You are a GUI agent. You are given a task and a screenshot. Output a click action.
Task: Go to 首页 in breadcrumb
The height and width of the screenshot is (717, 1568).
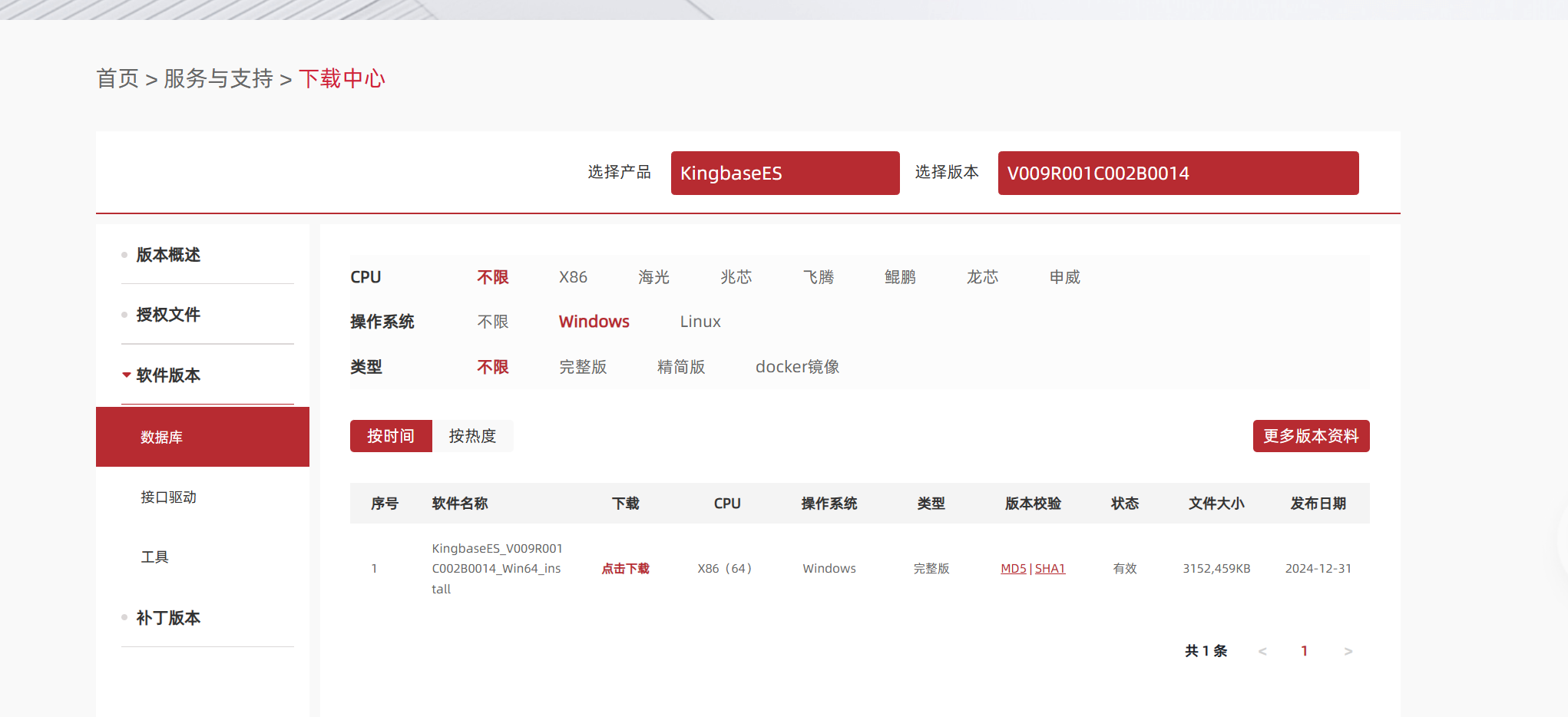tap(117, 78)
